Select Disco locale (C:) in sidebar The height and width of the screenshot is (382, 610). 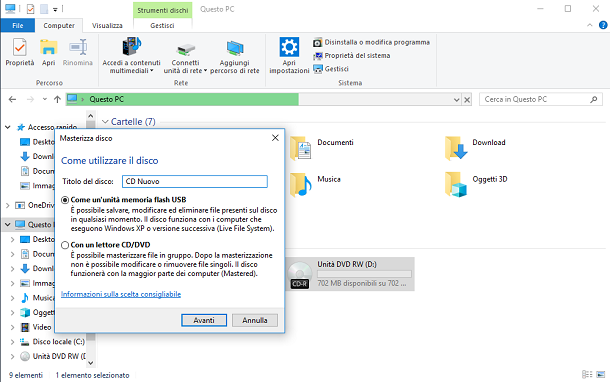tap(58, 342)
